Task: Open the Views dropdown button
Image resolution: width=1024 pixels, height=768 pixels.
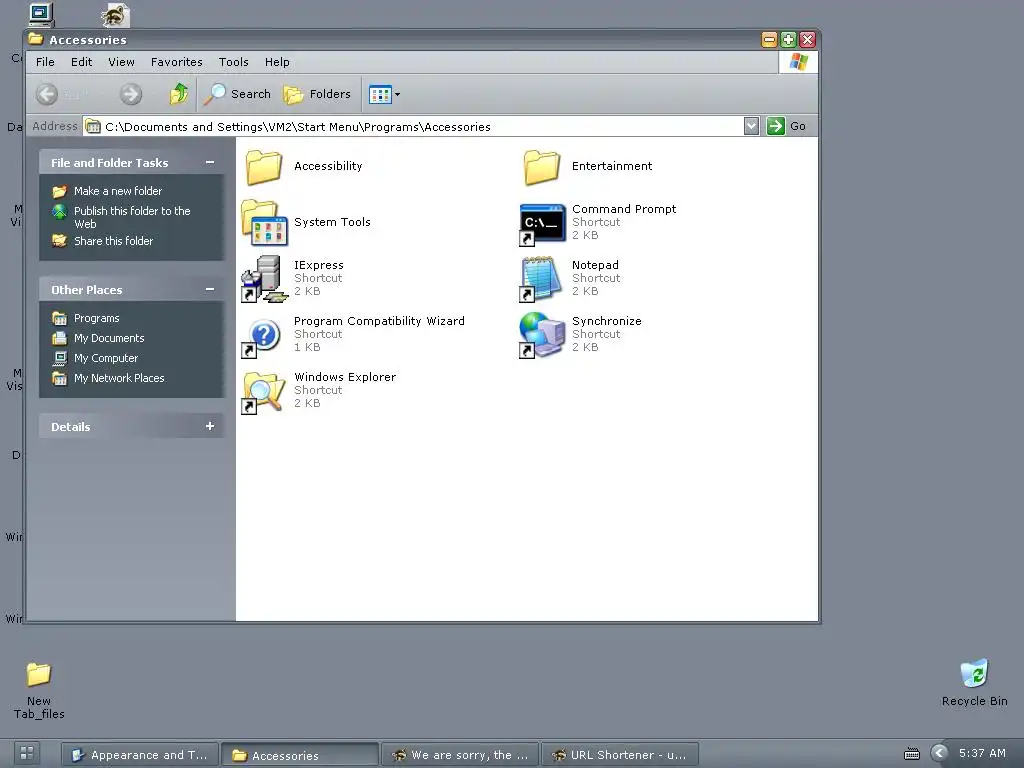Action: point(385,95)
